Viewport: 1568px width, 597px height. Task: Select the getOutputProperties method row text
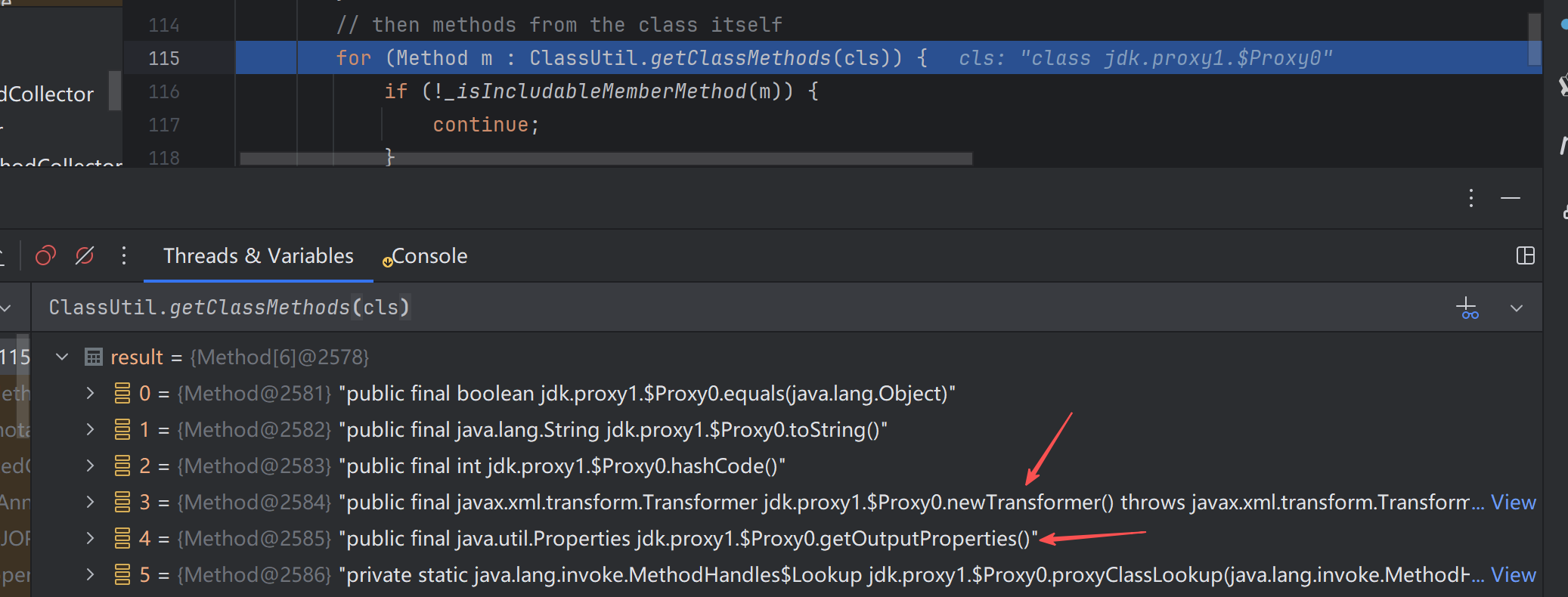coord(689,539)
